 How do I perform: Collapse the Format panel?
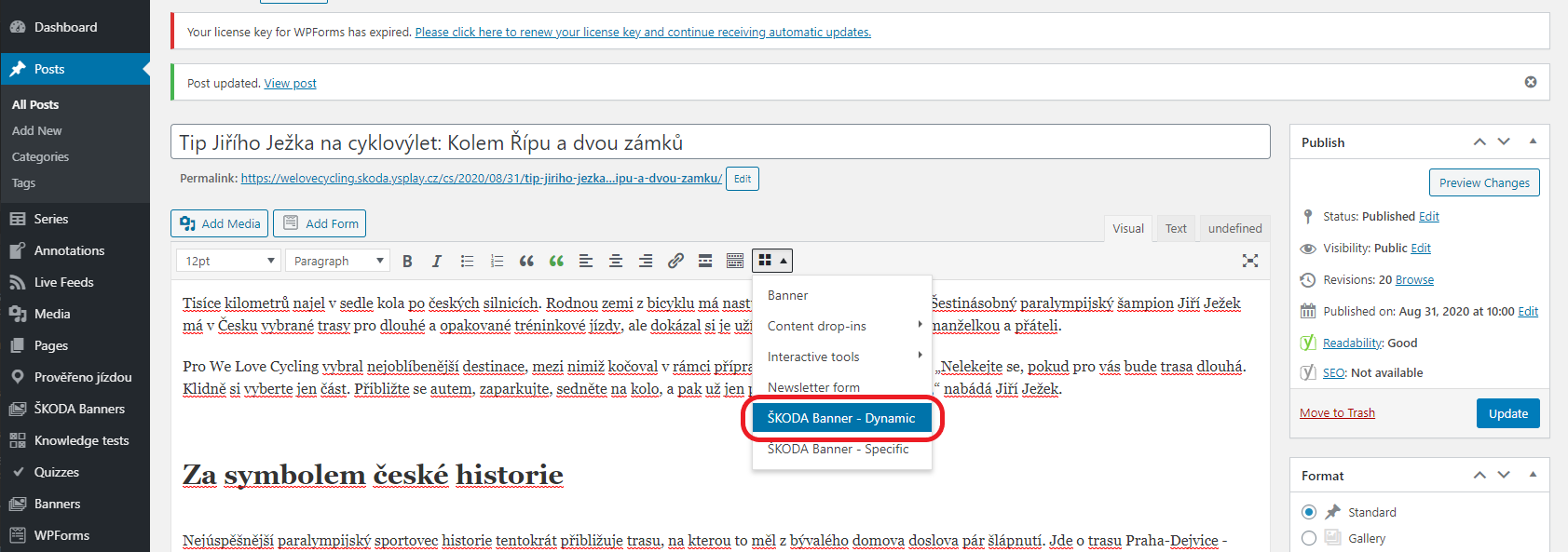click(1533, 475)
